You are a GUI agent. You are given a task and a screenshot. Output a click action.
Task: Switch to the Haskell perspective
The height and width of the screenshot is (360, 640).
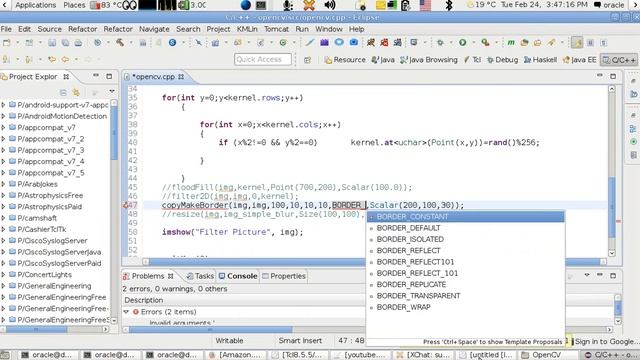coord(540,60)
